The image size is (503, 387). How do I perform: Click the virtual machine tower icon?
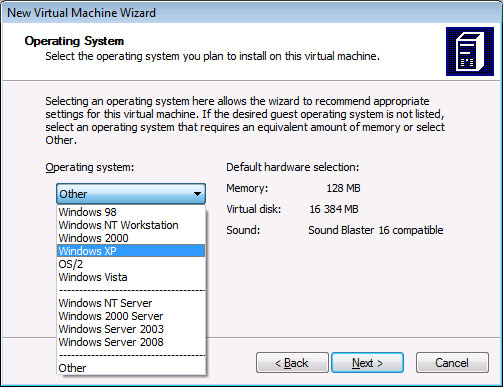(470, 51)
